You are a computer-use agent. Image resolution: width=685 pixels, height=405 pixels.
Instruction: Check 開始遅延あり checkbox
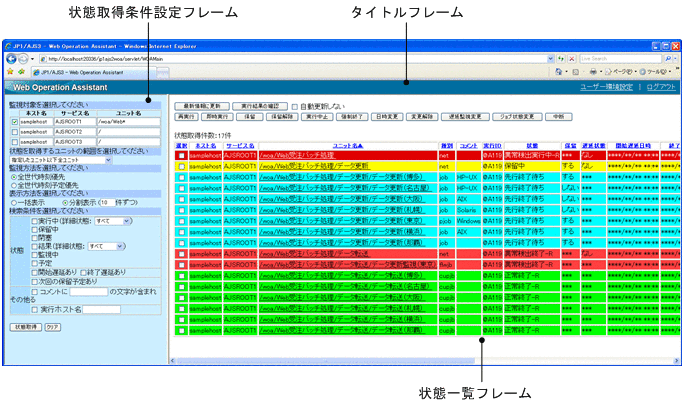click(35, 273)
